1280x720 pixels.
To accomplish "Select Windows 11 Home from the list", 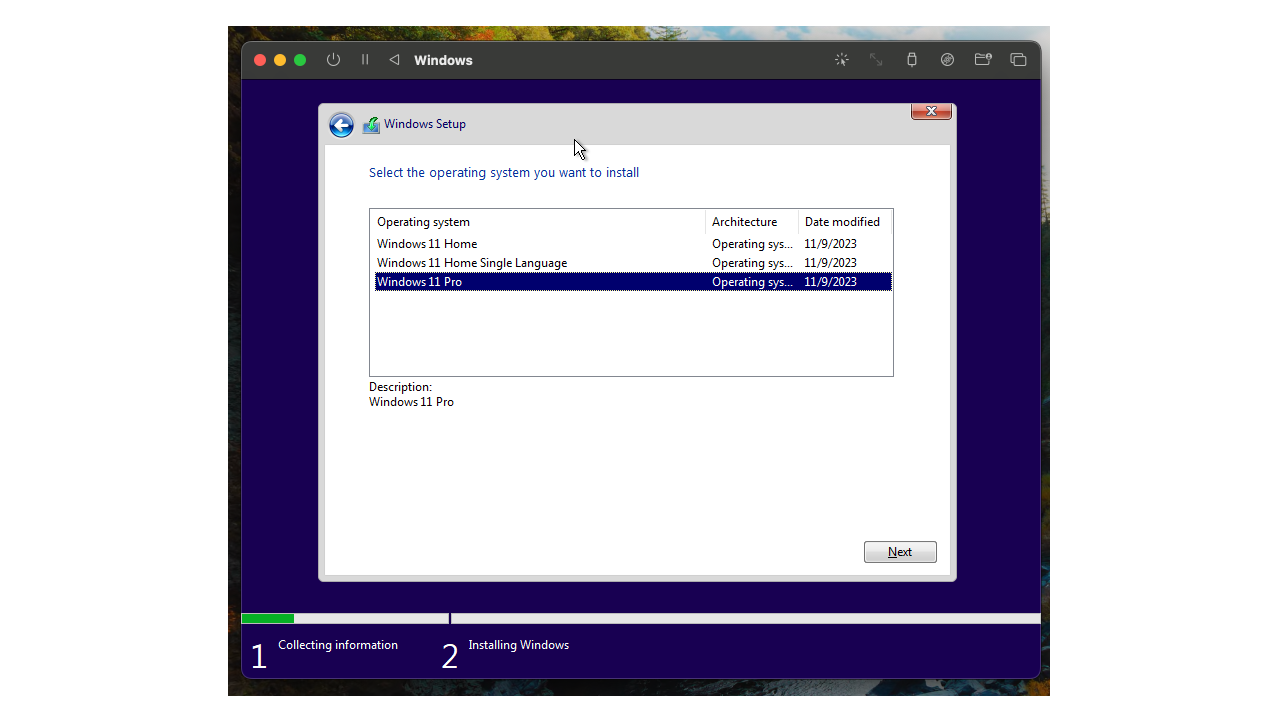I will tap(427, 243).
